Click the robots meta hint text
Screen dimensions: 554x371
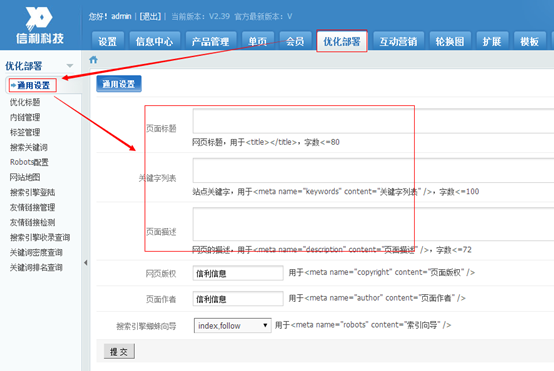tap(363, 325)
